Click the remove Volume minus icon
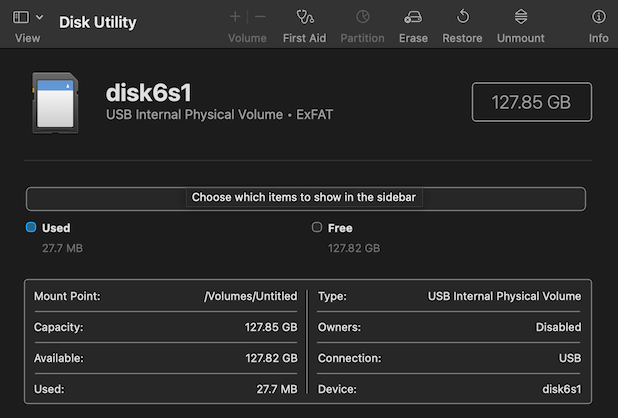Image resolution: width=618 pixels, height=418 pixels. tap(260, 17)
